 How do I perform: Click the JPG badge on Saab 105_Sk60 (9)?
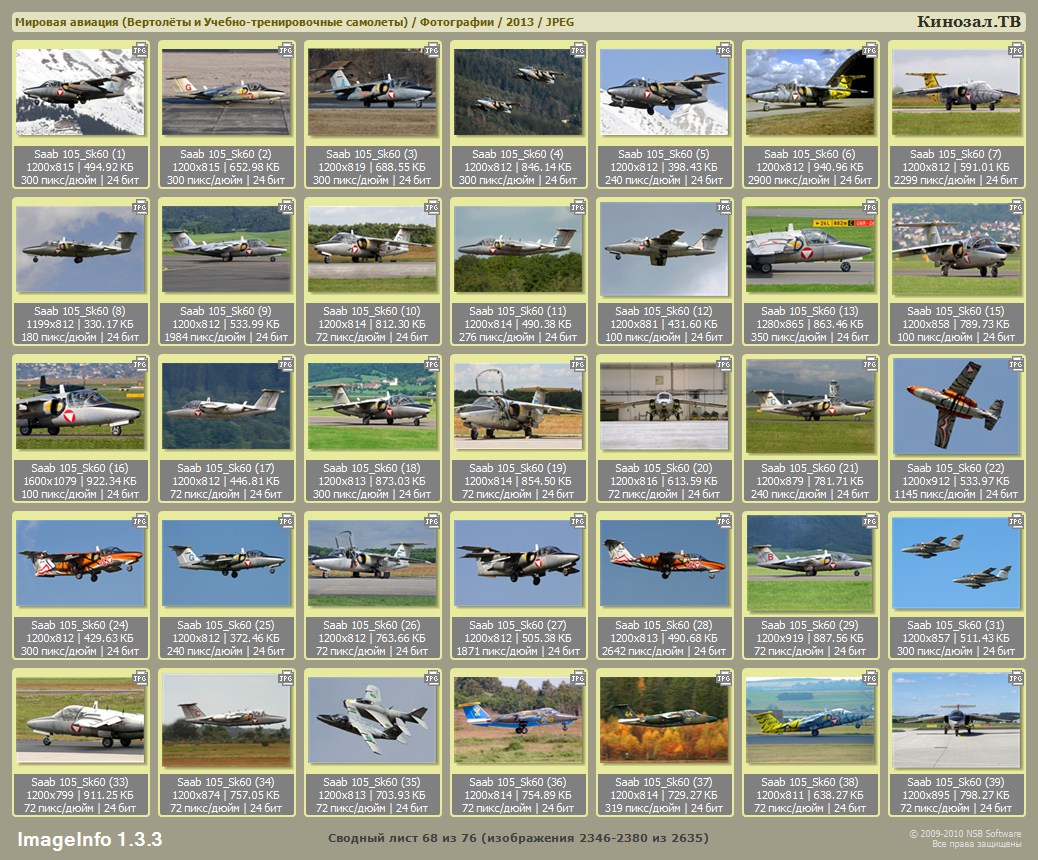pos(286,207)
